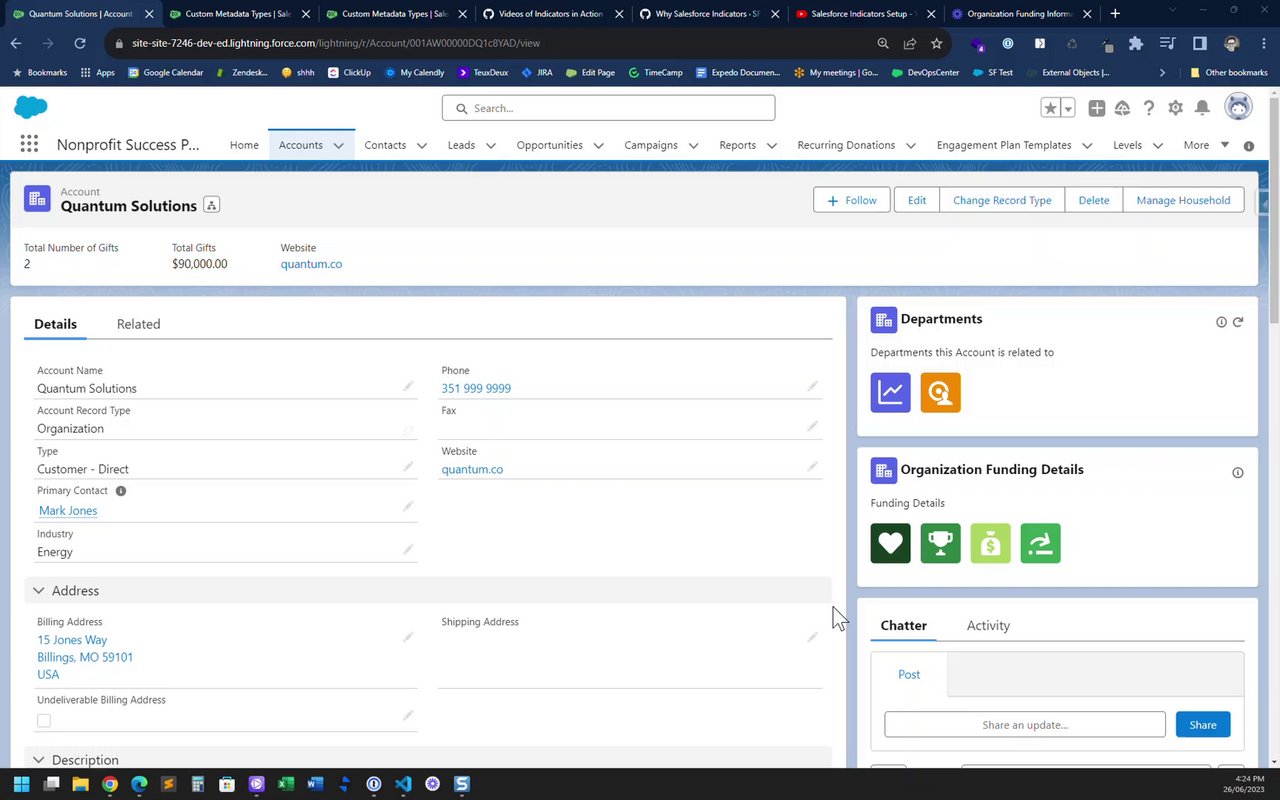Go to the Home navigation tab

click(244, 145)
